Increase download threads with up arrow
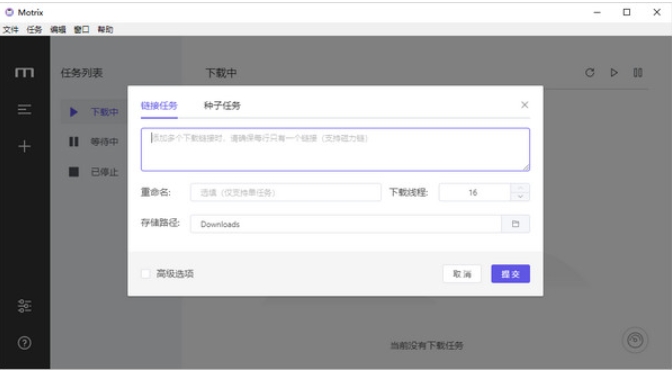672x372 pixels. click(x=520, y=188)
